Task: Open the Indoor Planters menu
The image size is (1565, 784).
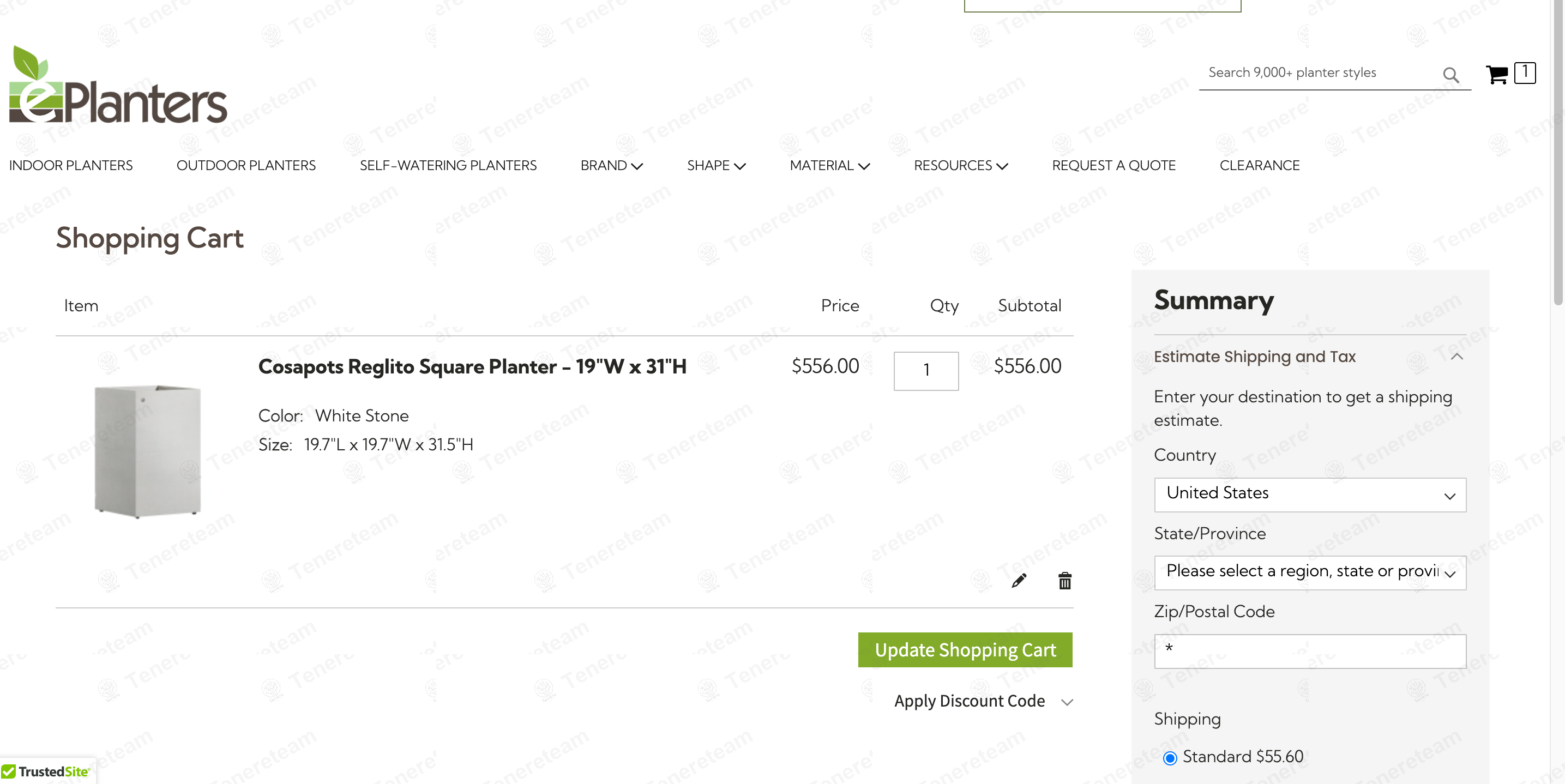Action: pos(70,165)
